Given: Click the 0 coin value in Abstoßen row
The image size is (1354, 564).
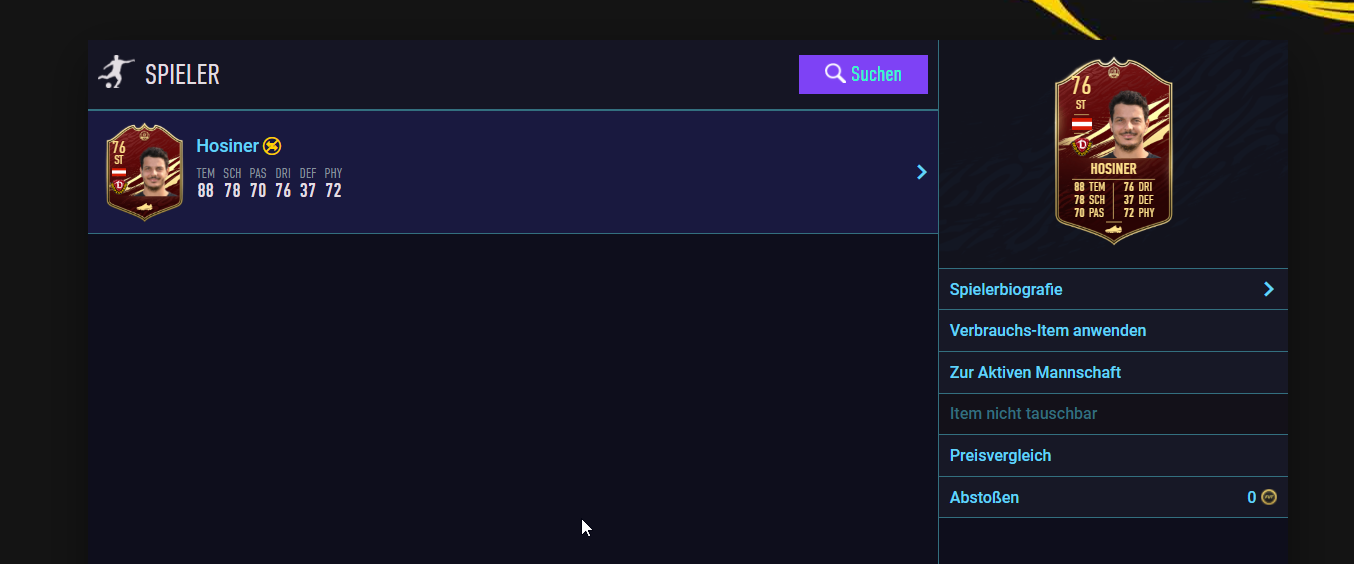Looking at the screenshot, I should [1251, 497].
